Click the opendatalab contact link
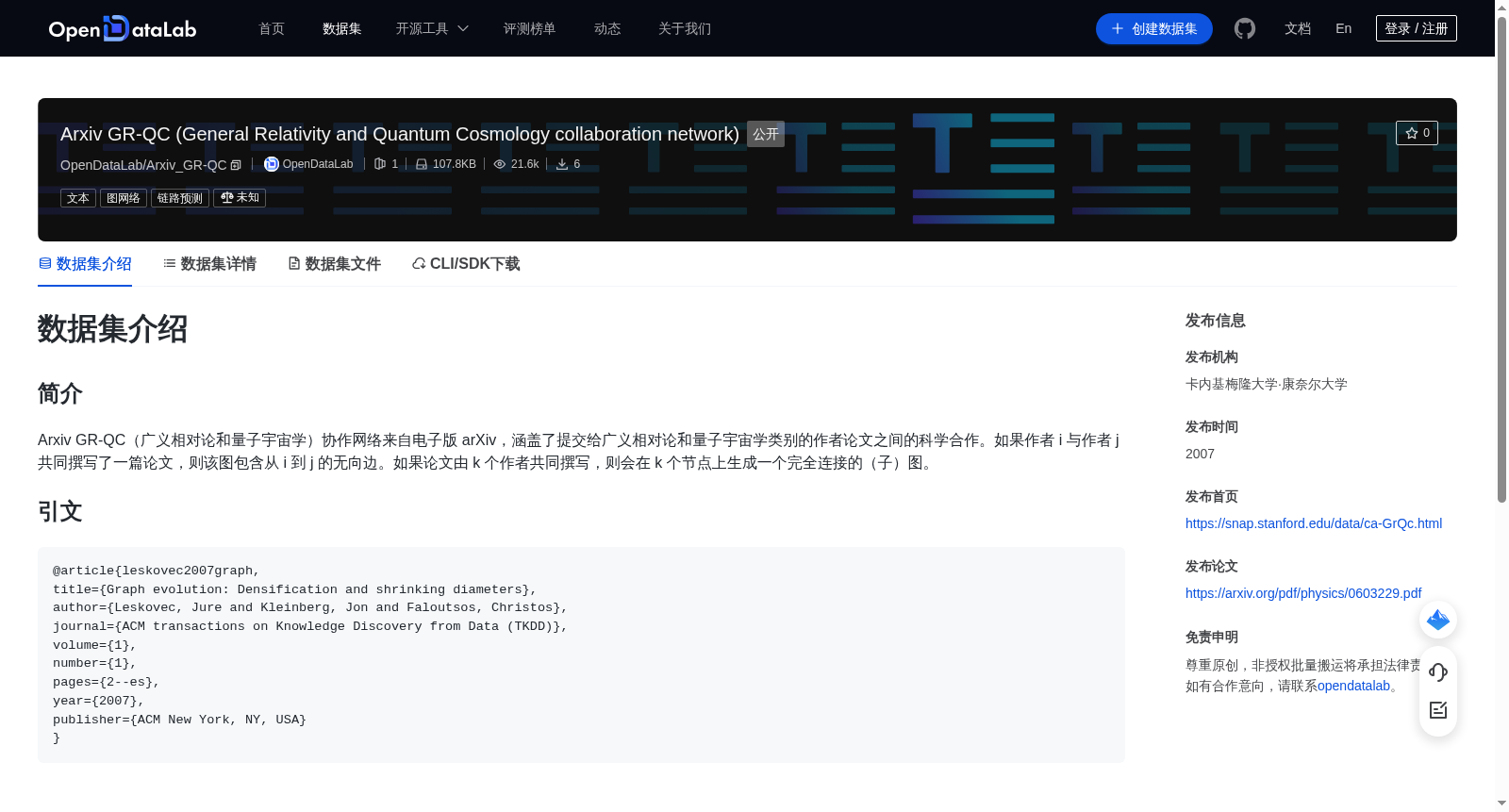Screen dimensions: 1509x812 pos(1353,686)
